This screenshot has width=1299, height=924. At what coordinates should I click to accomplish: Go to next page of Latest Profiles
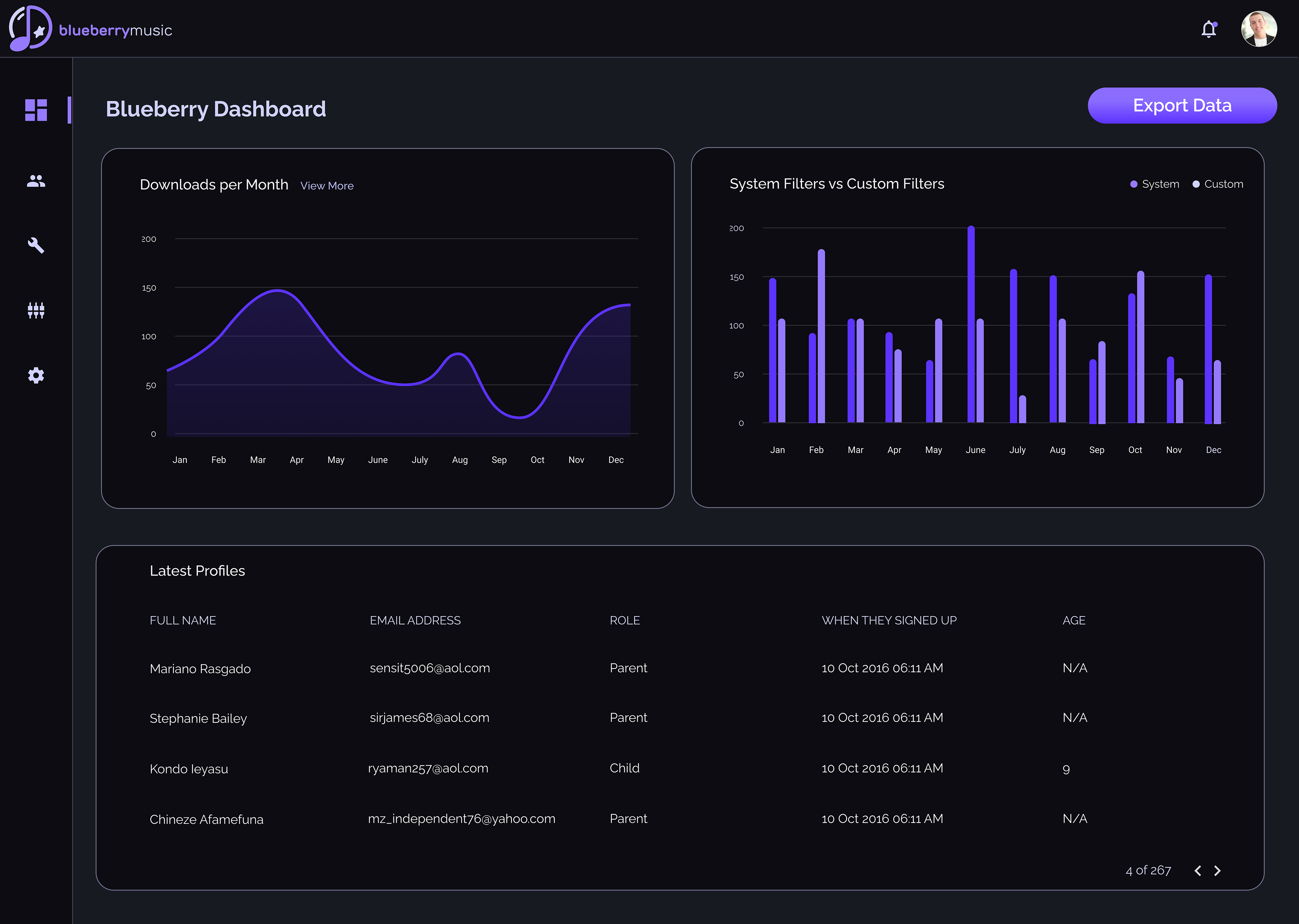coord(1218,871)
